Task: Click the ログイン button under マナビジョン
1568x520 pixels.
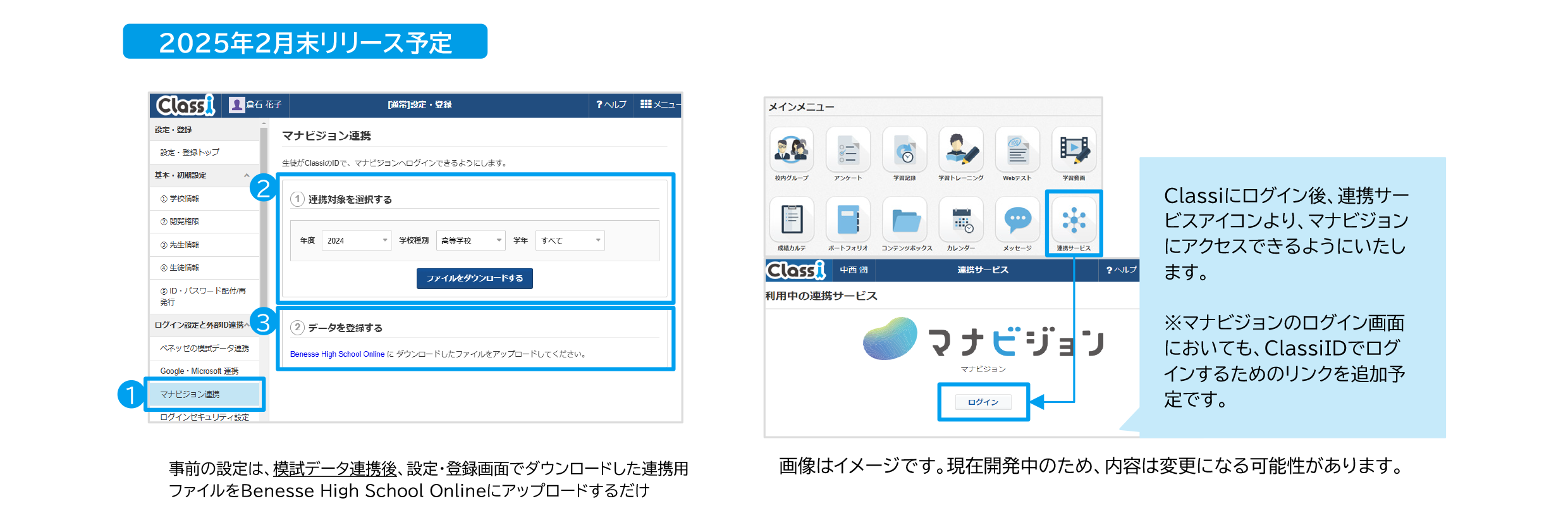Action: (x=983, y=402)
